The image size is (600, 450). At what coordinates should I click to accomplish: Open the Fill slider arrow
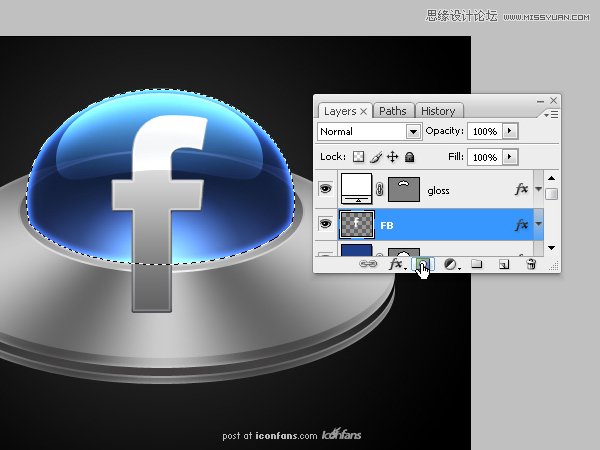[x=509, y=157]
